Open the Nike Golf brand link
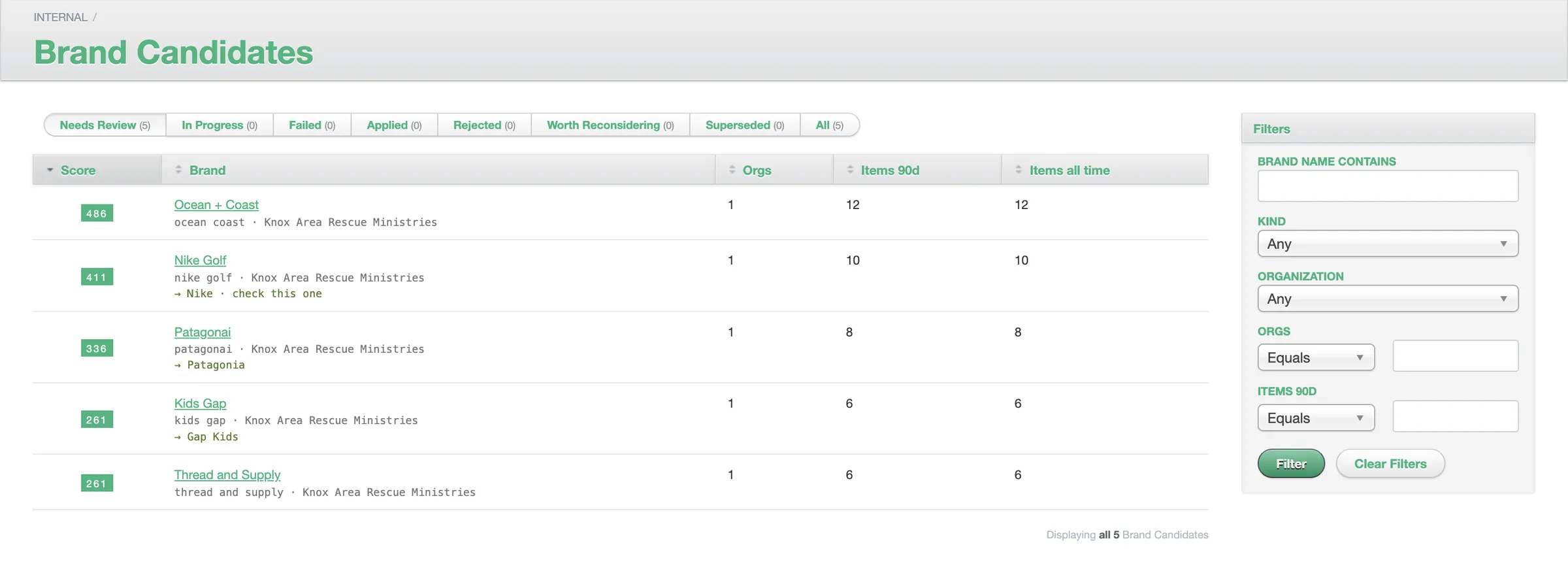1568x588 pixels. pos(200,260)
